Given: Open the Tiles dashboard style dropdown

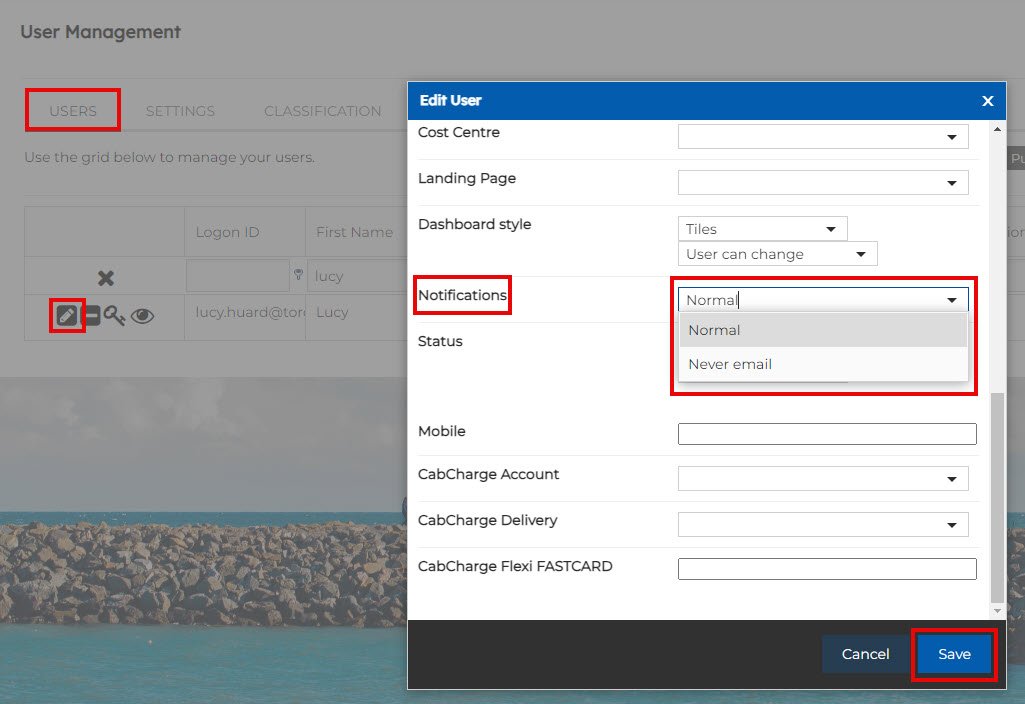Looking at the screenshot, I should tap(762, 229).
